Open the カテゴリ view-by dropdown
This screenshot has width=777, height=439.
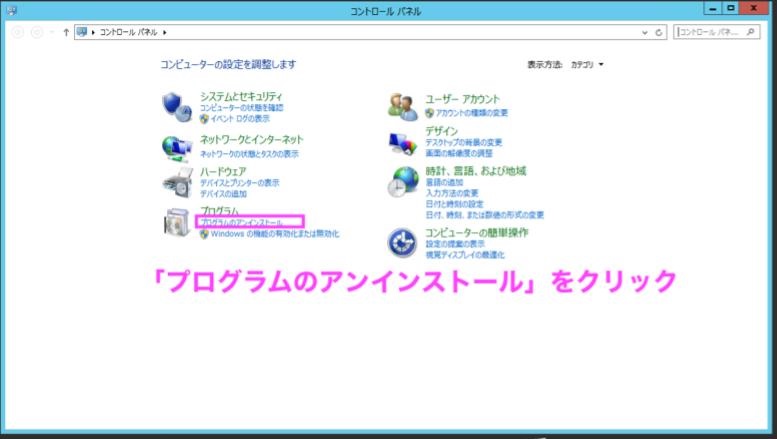coord(587,64)
